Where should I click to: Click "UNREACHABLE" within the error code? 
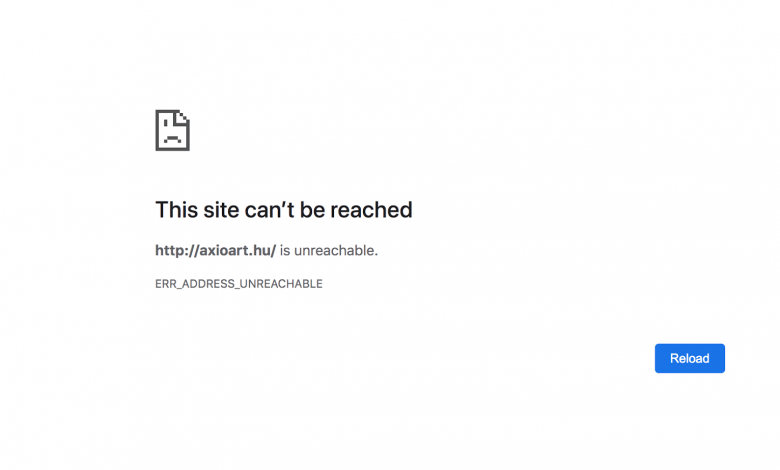click(x=281, y=283)
